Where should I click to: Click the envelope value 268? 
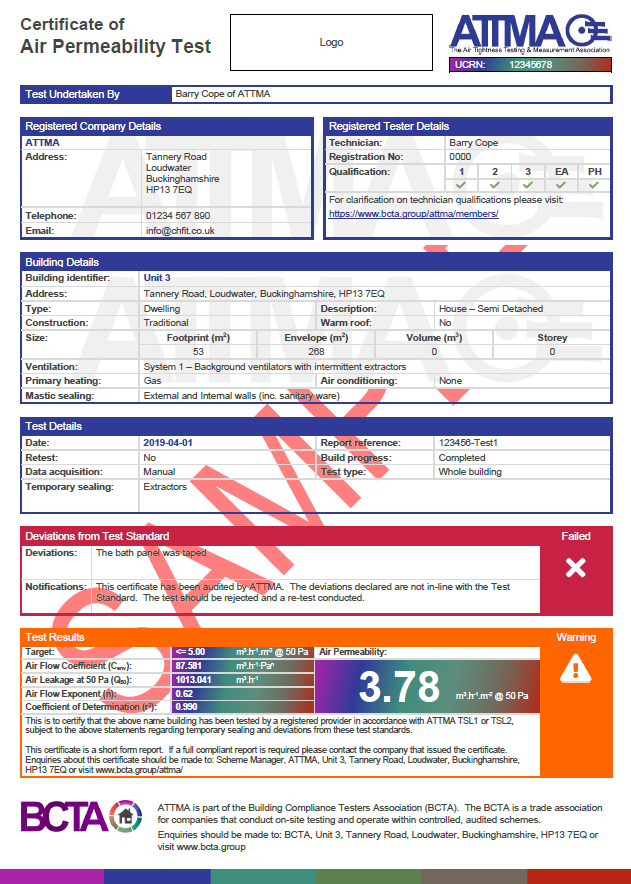[316, 352]
